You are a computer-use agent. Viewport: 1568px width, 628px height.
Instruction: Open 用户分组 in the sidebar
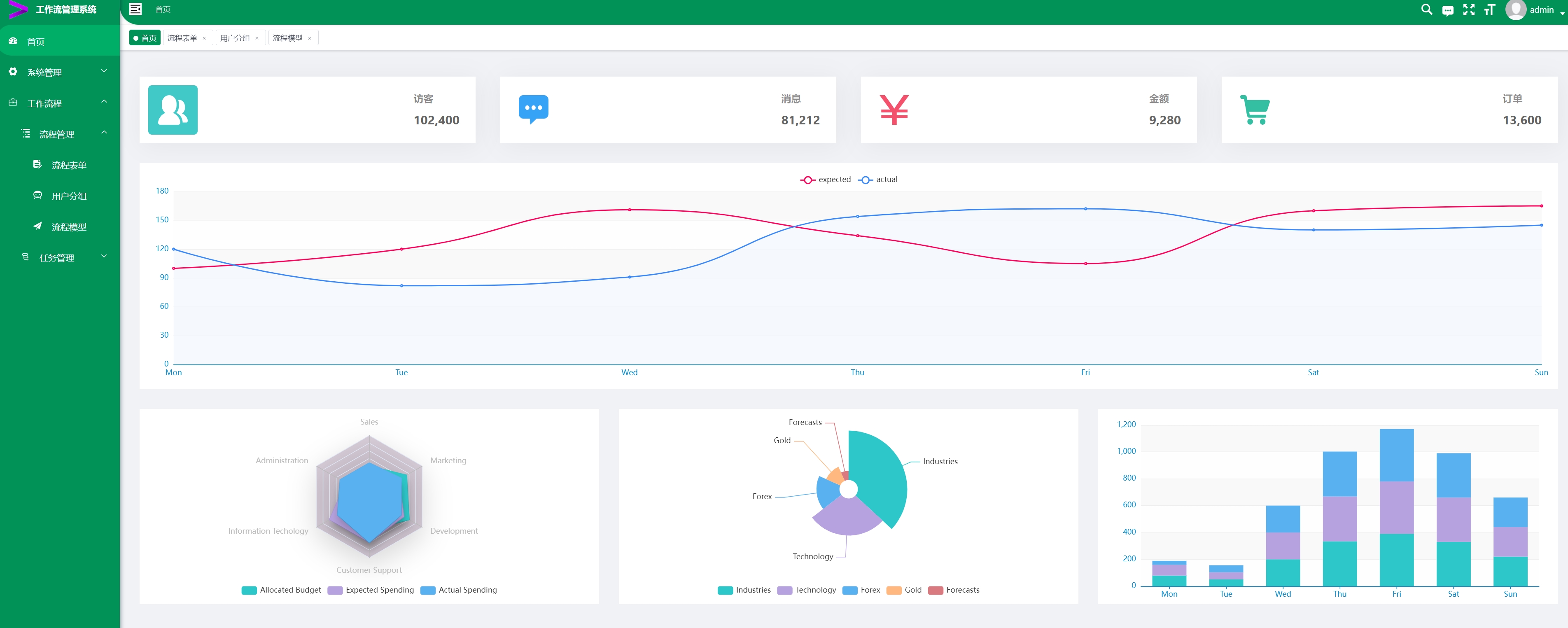pos(60,195)
